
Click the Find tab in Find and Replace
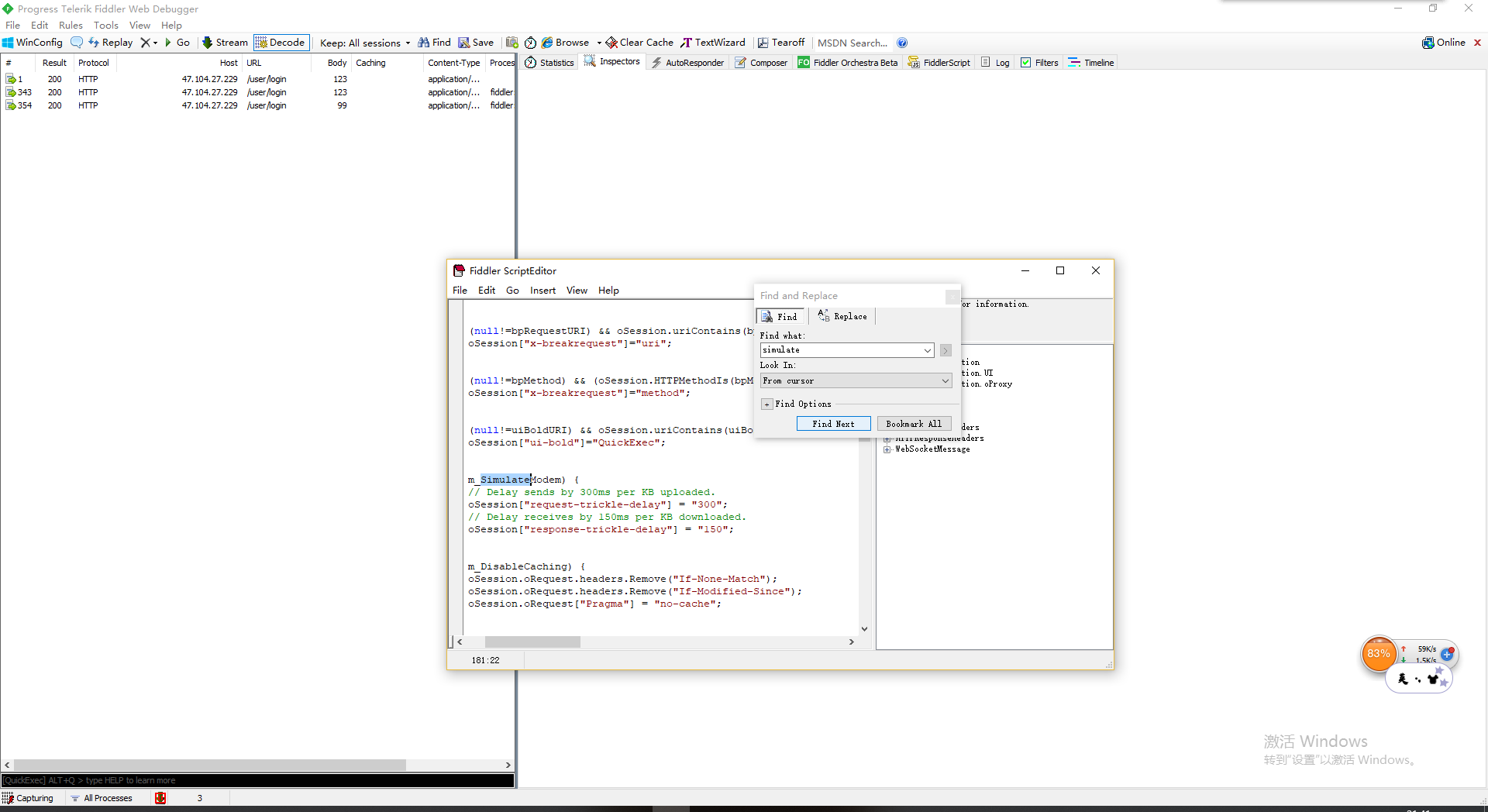point(780,316)
